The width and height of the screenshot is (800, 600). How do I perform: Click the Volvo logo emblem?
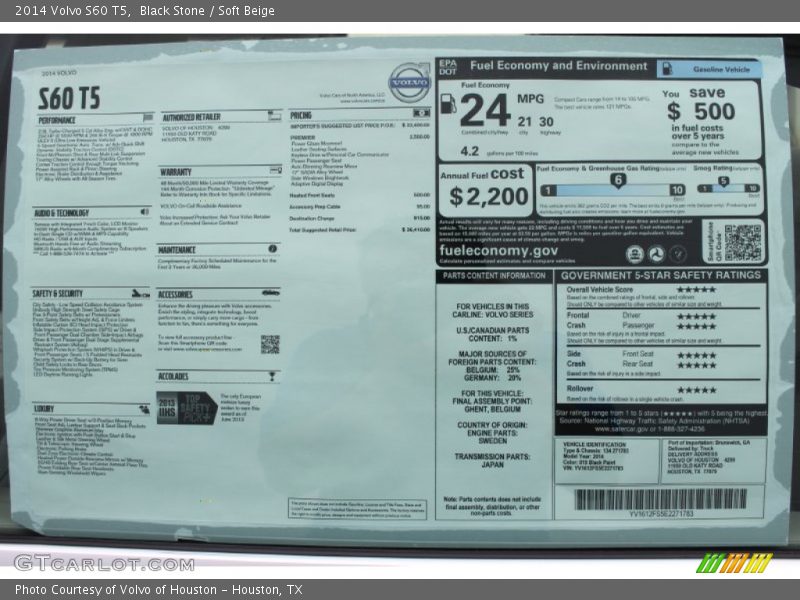(x=410, y=82)
